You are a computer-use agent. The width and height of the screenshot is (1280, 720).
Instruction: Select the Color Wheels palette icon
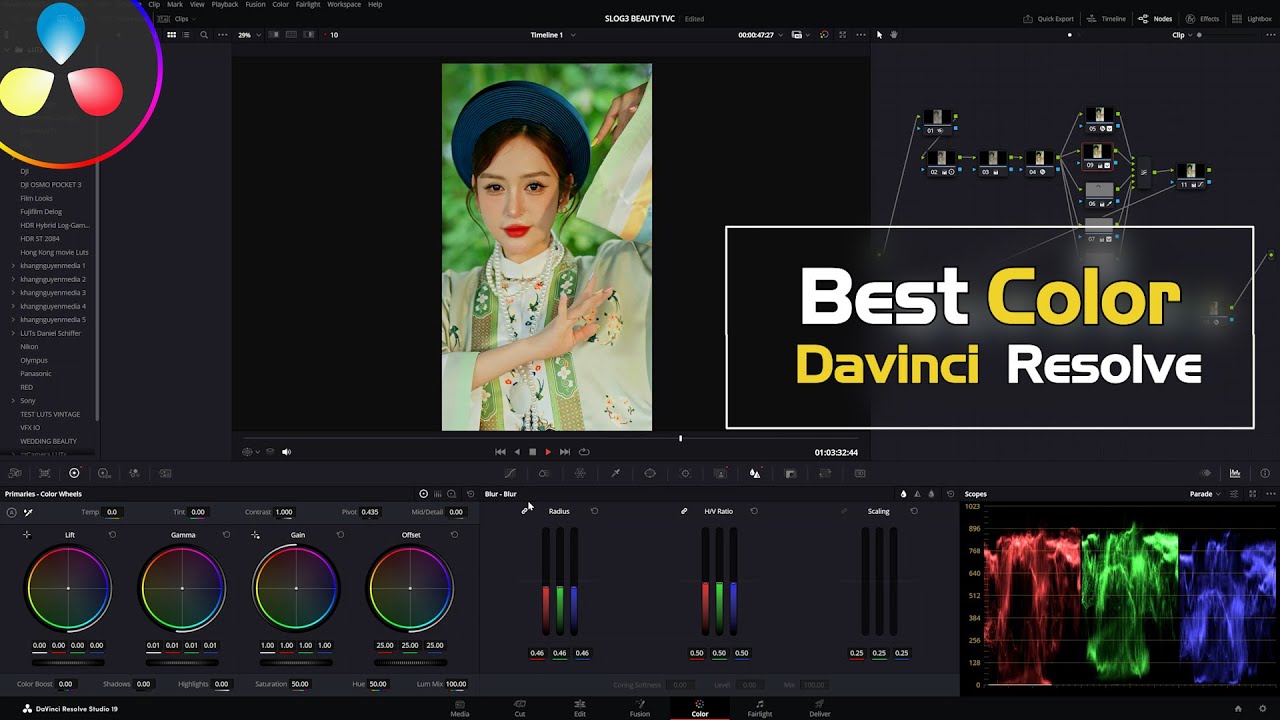pos(74,473)
